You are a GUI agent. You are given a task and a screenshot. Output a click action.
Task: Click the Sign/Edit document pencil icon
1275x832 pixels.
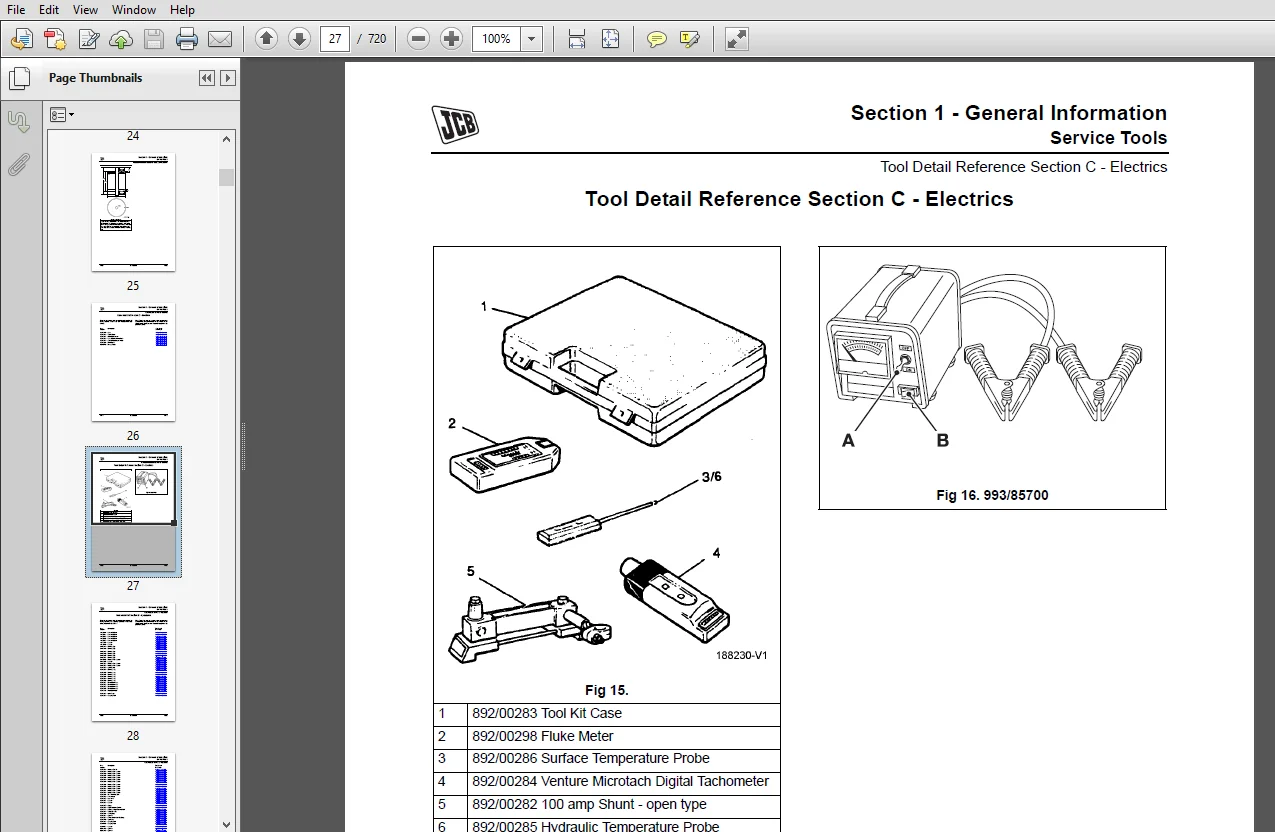click(89, 40)
